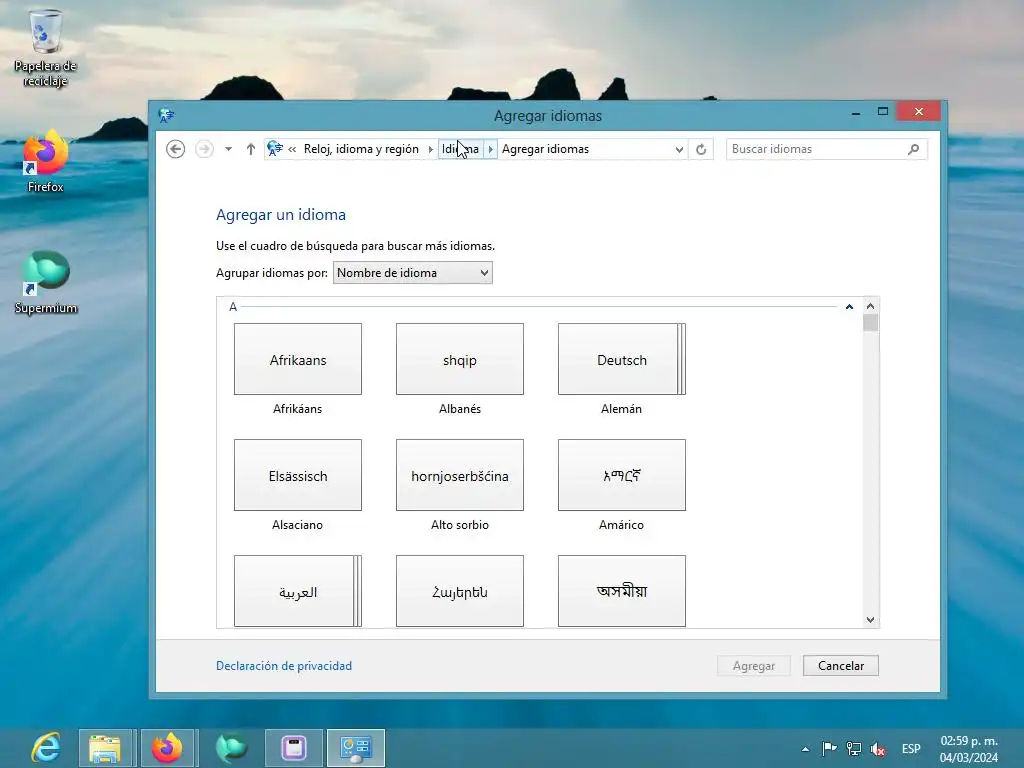Viewport: 1024px width, 768px height.
Task: Click the window icon in title bar
Action: (166, 116)
